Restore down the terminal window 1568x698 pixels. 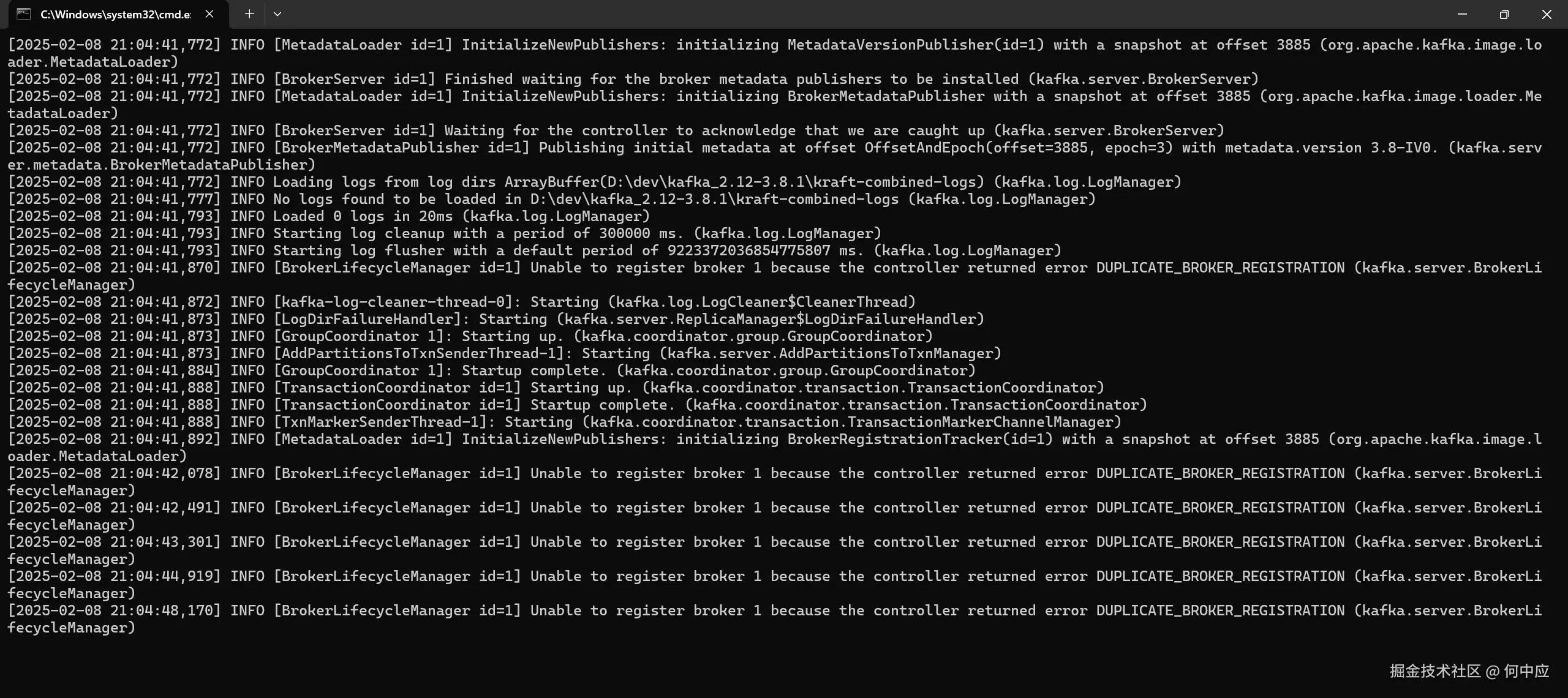point(1504,14)
